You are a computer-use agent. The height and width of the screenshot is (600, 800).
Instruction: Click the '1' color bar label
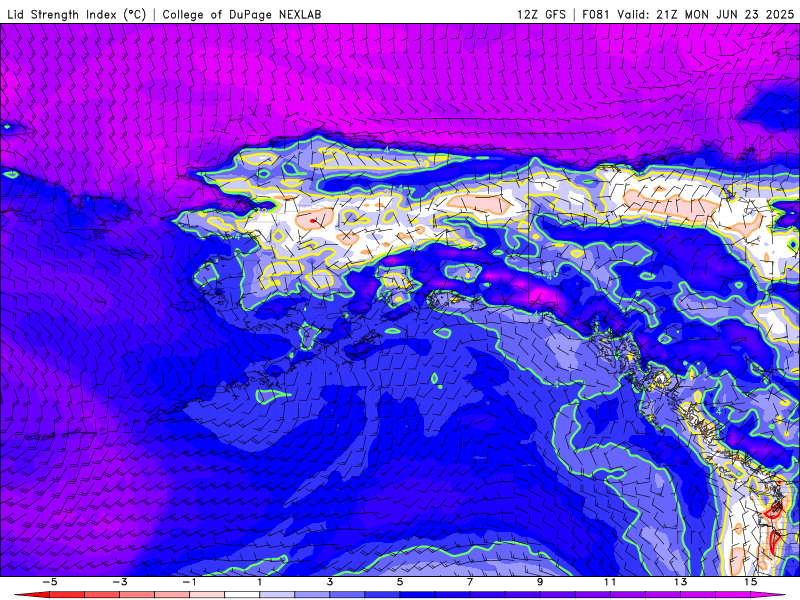260,582
